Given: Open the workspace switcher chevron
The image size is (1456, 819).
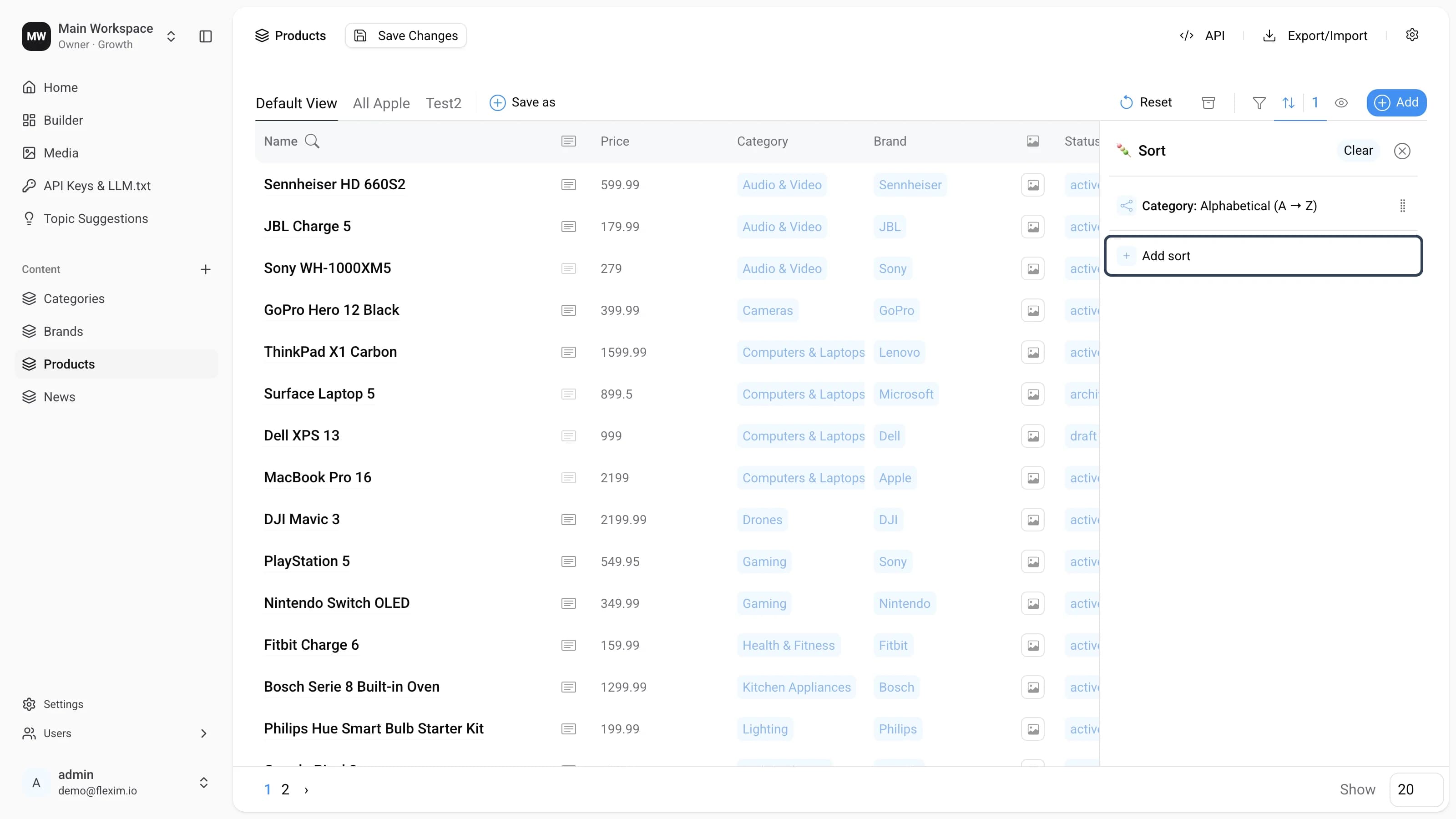Looking at the screenshot, I should 171,37.
